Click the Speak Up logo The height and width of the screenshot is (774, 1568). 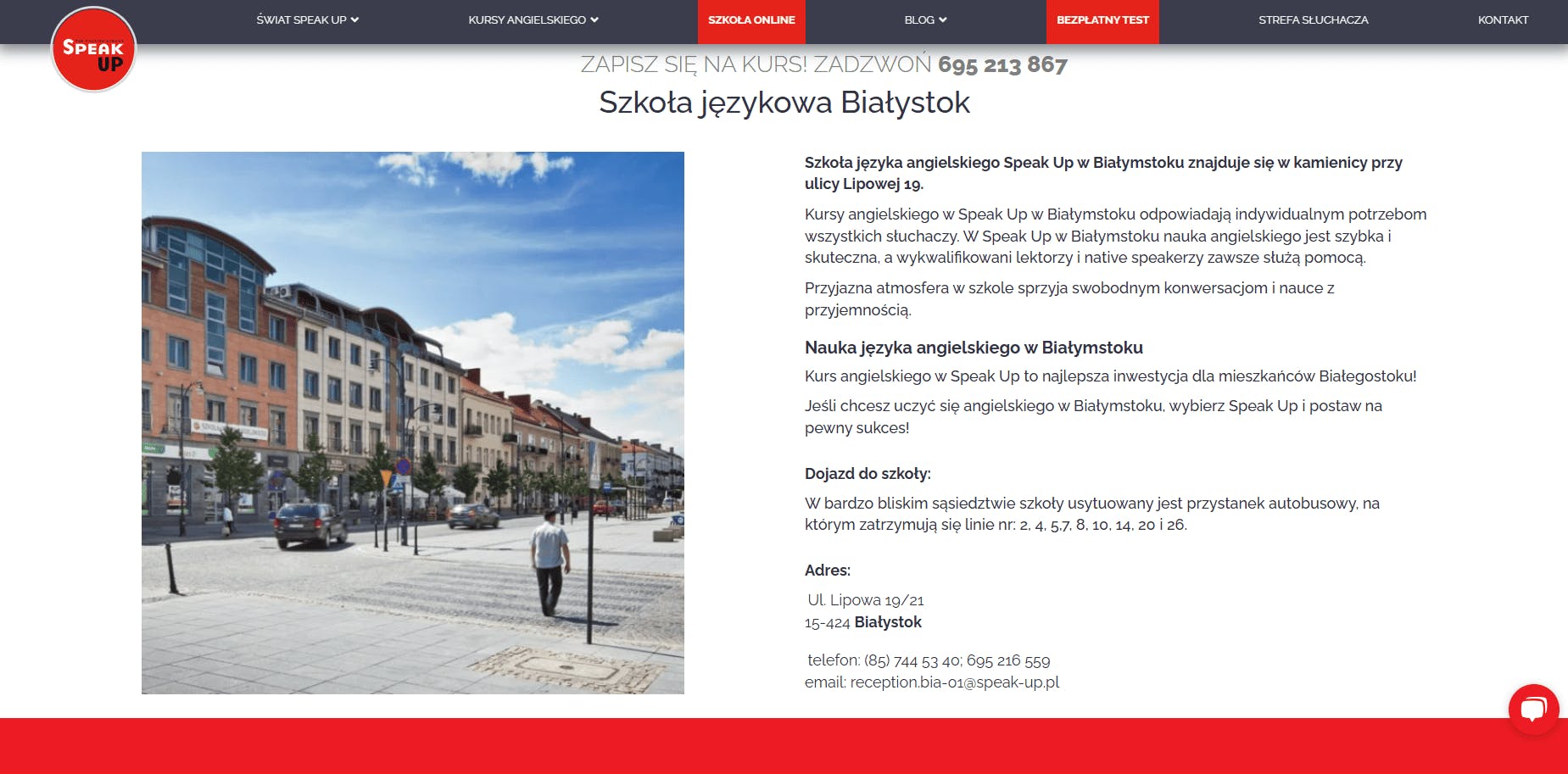tap(92, 48)
